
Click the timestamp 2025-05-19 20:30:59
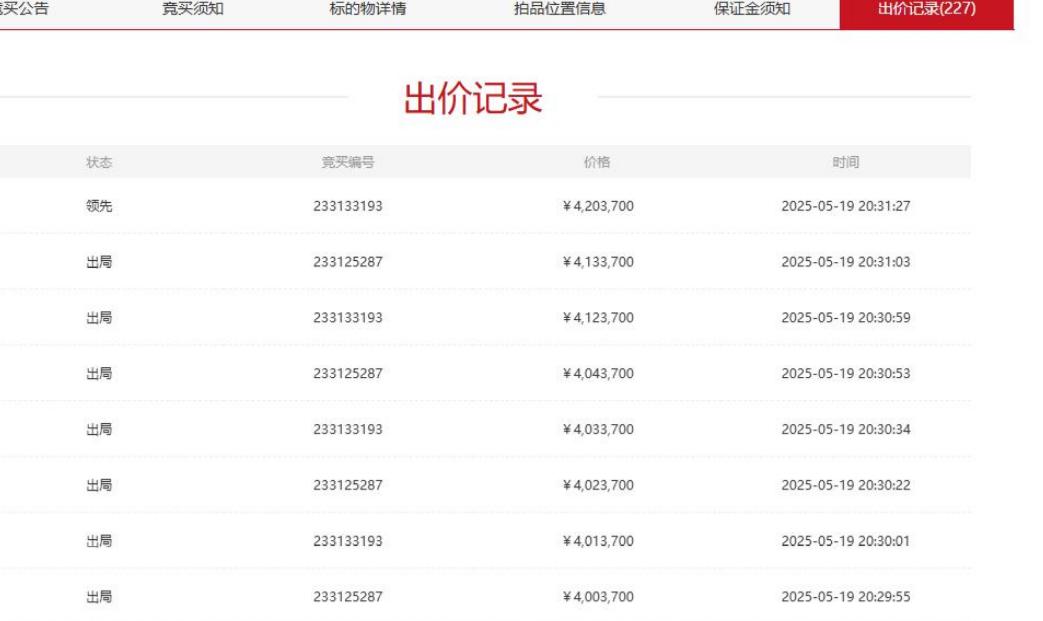click(845, 318)
